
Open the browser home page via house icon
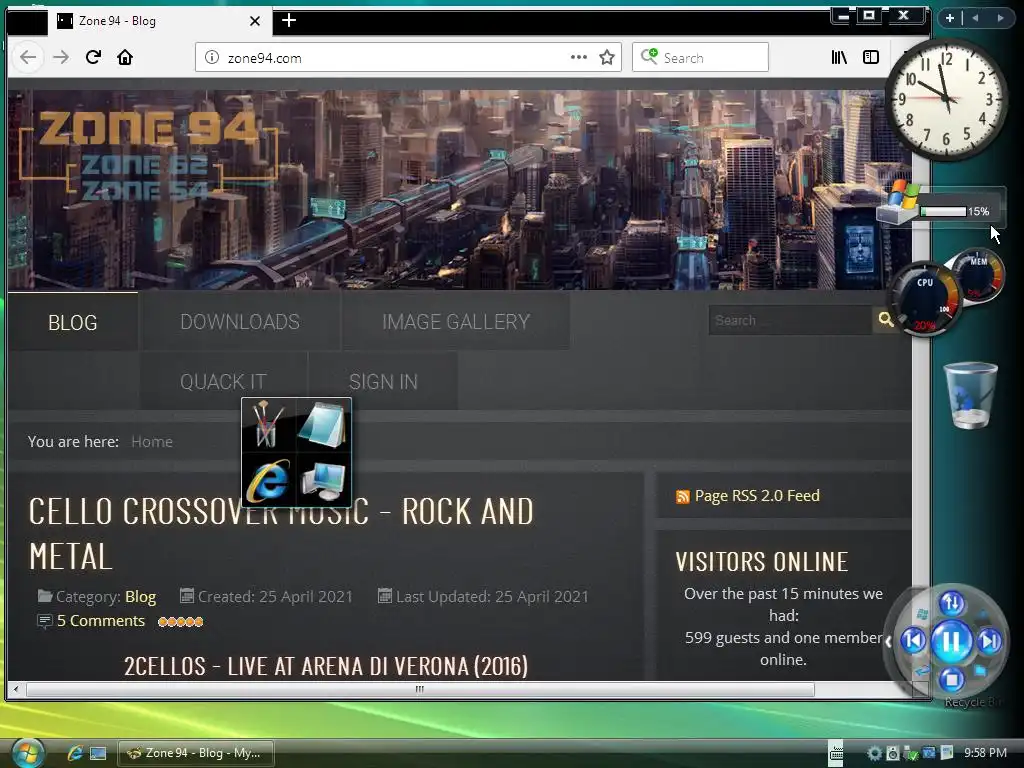tap(125, 57)
